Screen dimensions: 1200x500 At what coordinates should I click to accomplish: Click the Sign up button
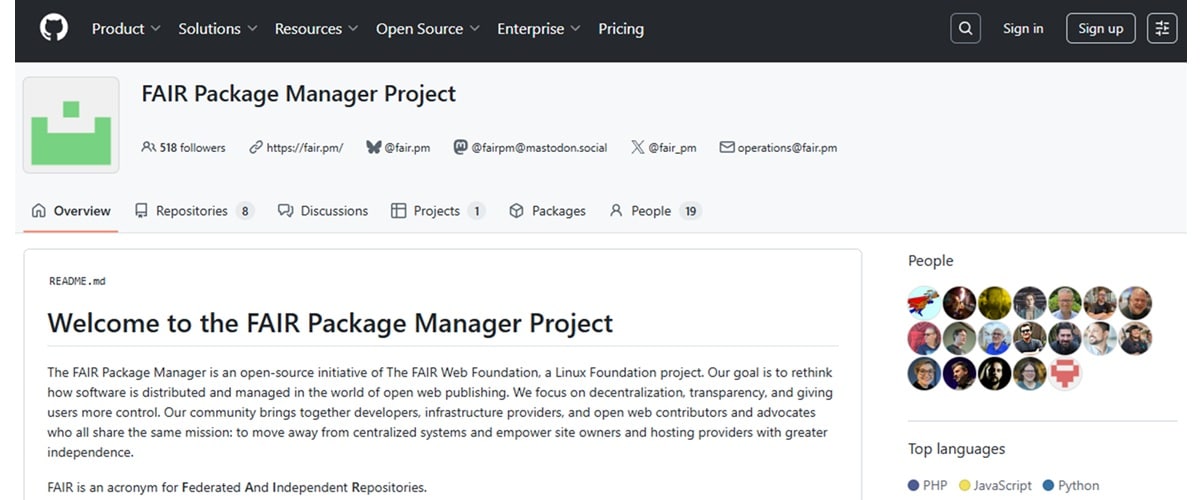coord(1100,29)
